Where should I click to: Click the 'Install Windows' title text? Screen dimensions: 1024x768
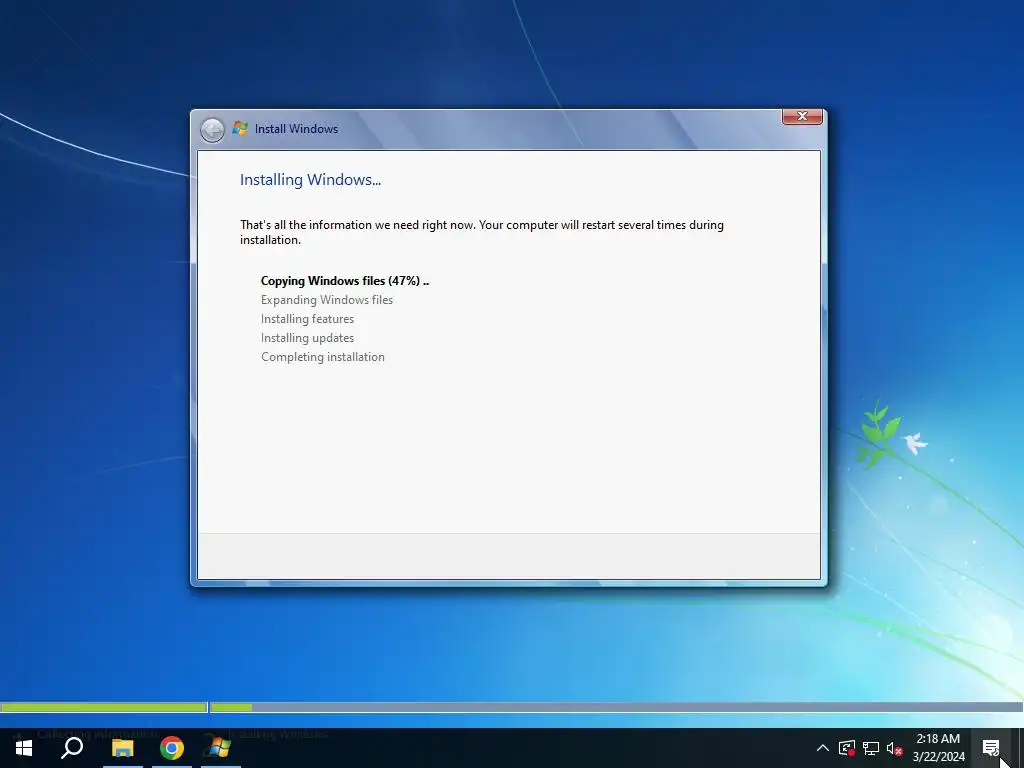pyautogui.click(x=296, y=129)
